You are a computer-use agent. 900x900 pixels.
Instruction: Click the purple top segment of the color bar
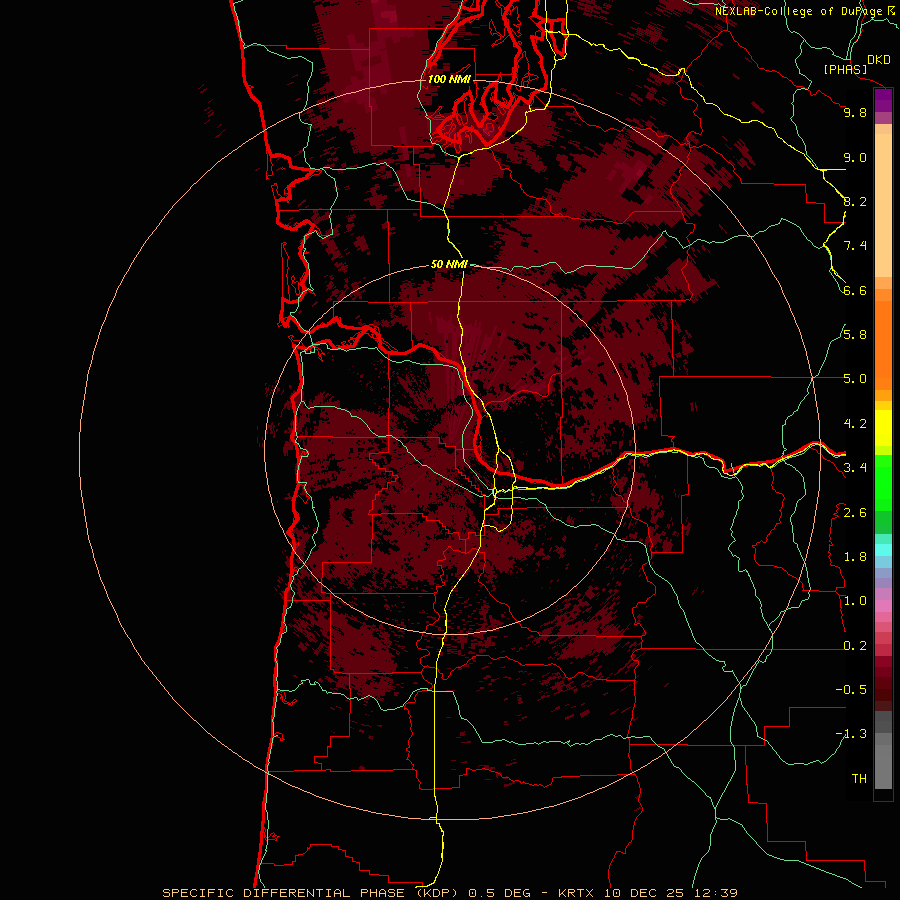click(883, 100)
